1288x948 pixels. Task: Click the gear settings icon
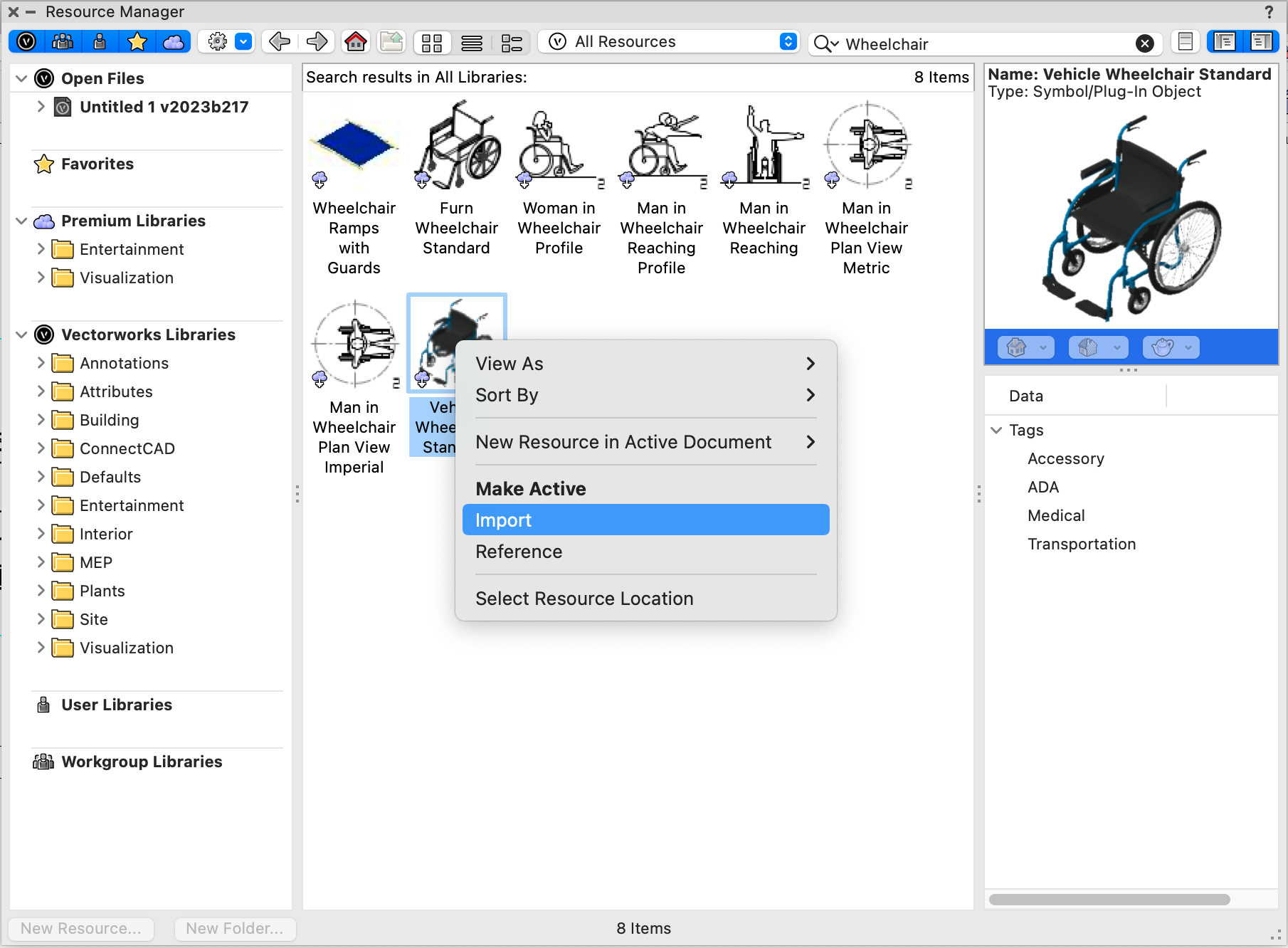pyautogui.click(x=218, y=41)
